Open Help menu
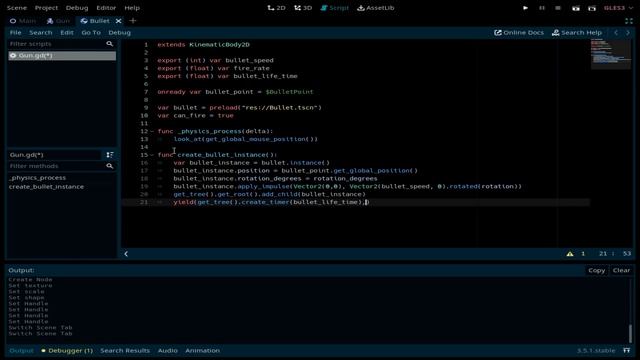 coord(132,8)
